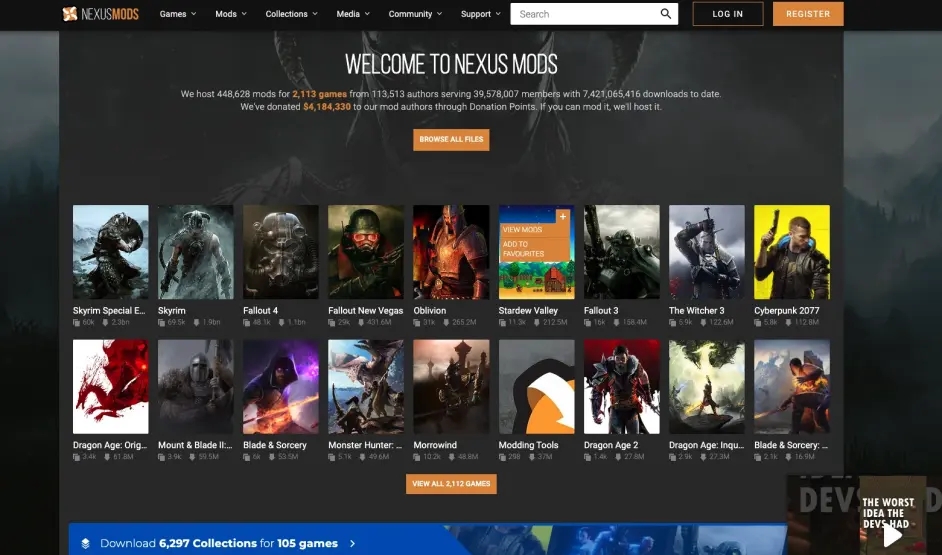Click the 'Dragon Age 2' title text

(x=611, y=445)
